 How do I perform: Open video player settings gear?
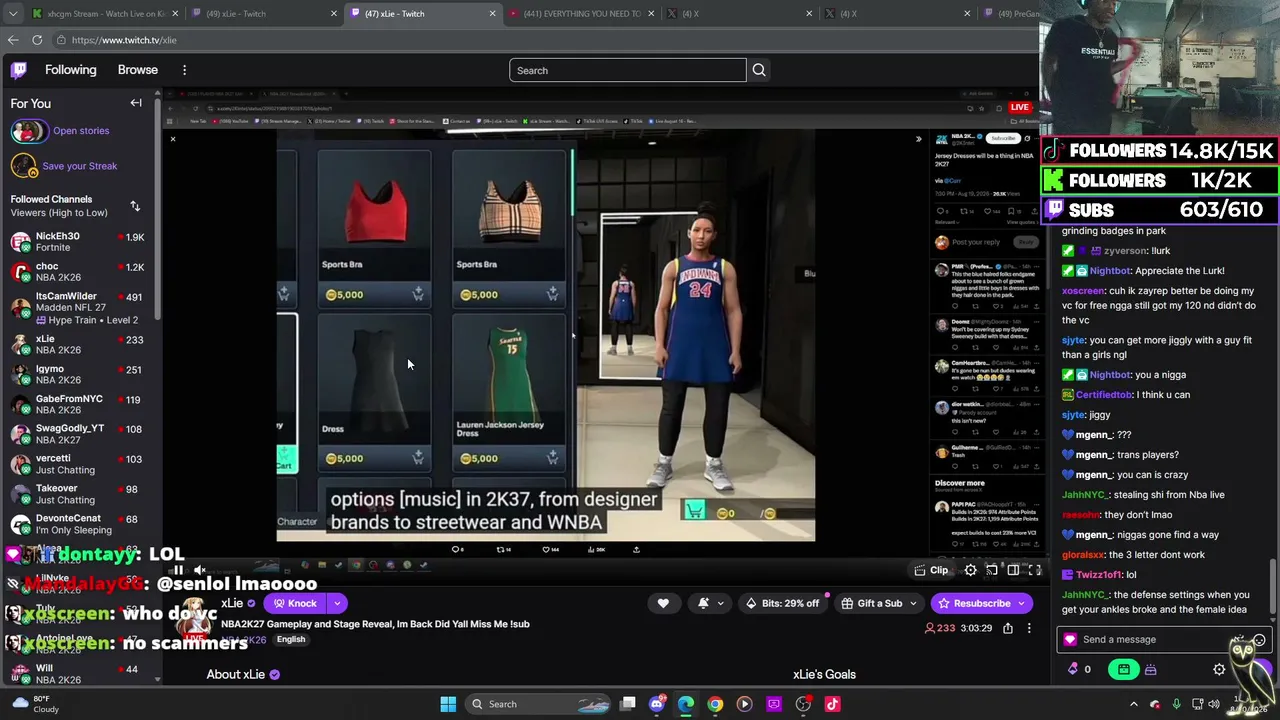pyautogui.click(x=970, y=570)
